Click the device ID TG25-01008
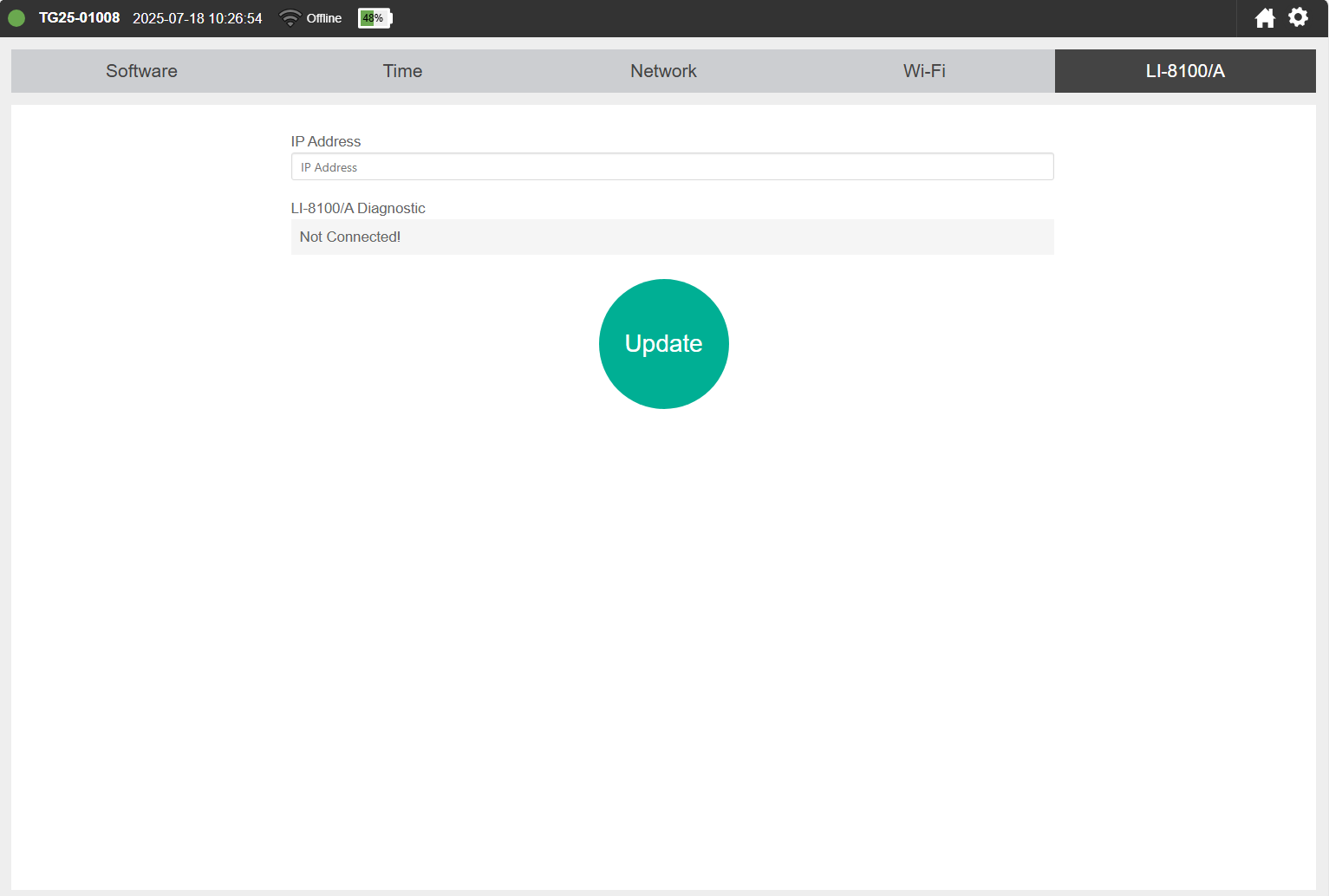This screenshot has width=1329, height=896. (79, 18)
